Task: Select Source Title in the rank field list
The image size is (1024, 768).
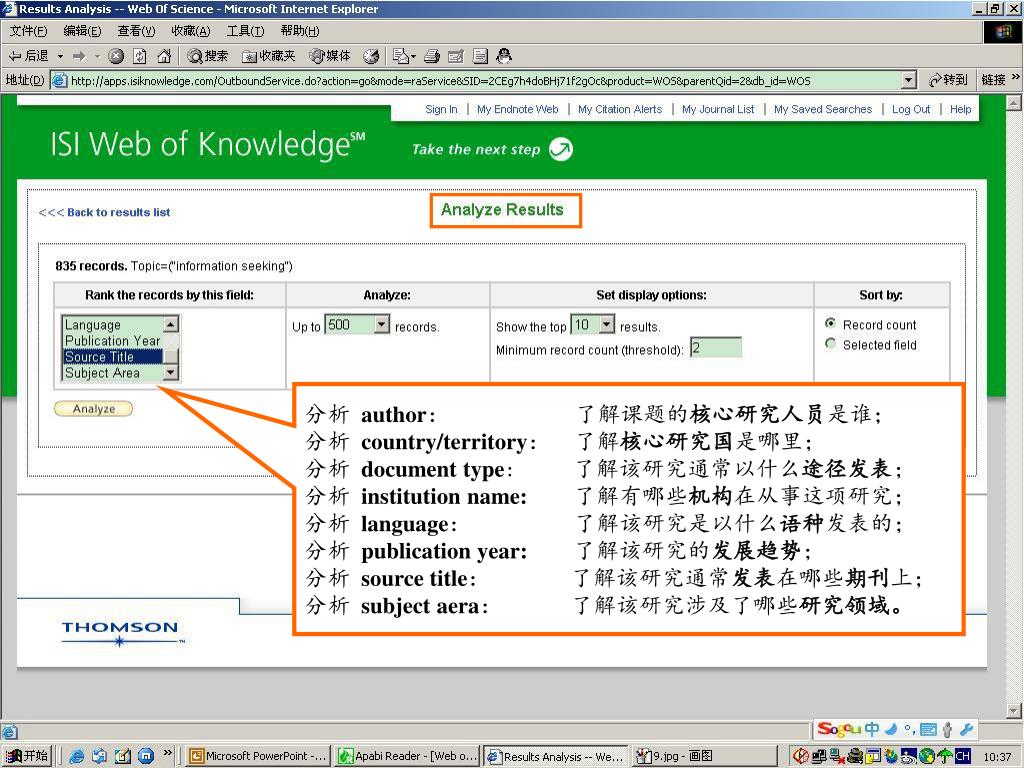Action: pyautogui.click(x=112, y=357)
